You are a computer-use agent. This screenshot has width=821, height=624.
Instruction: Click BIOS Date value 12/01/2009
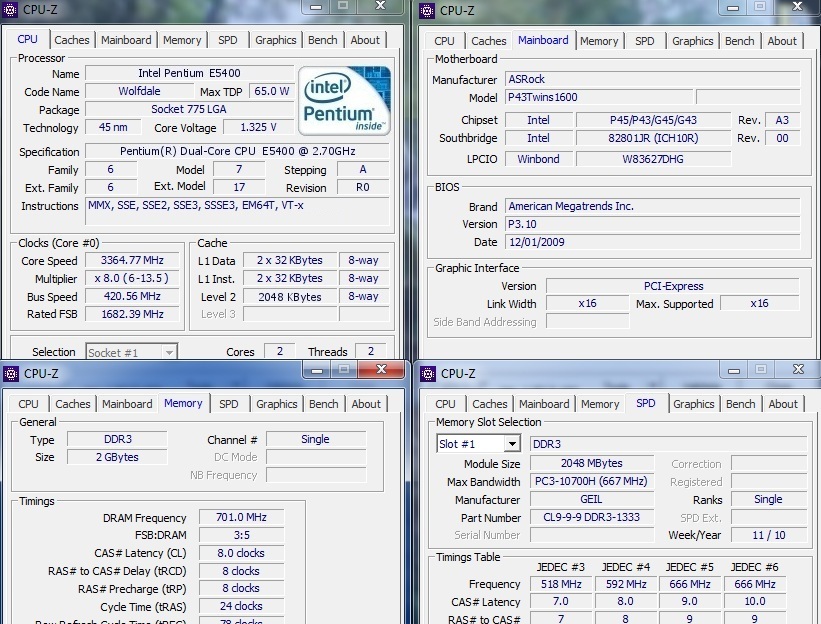point(652,242)
